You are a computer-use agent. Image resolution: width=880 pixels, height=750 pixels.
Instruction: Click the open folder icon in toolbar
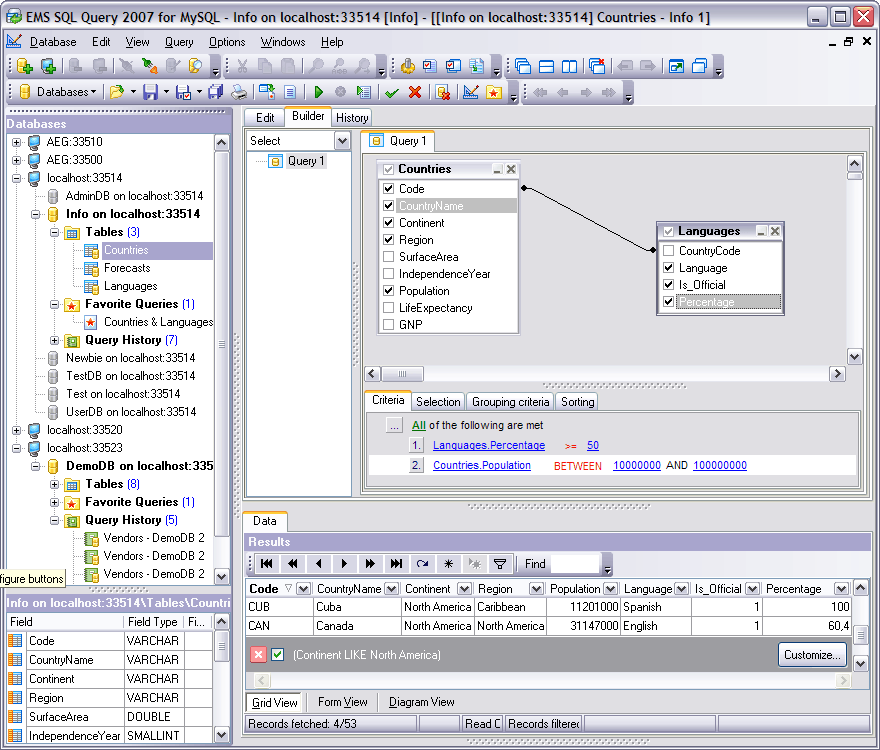point(117,92)
